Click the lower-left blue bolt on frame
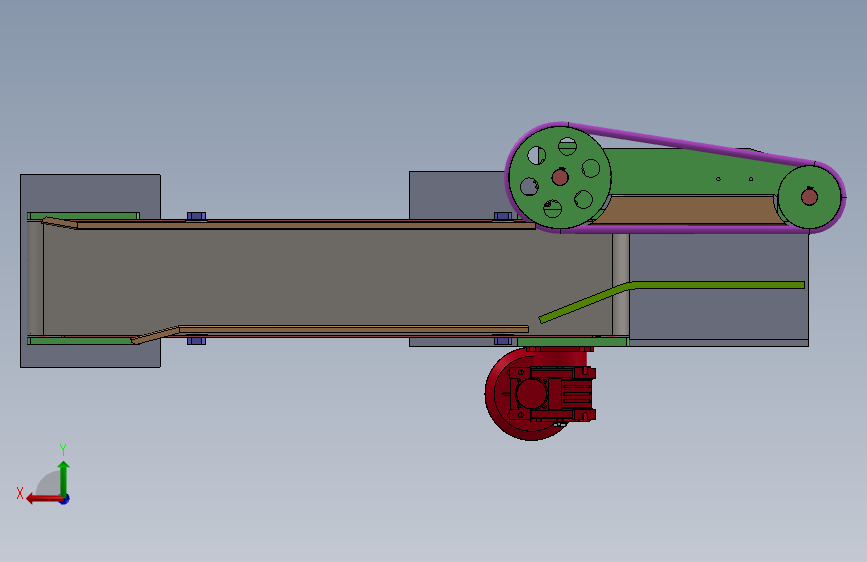 click(x=196, y=341)
